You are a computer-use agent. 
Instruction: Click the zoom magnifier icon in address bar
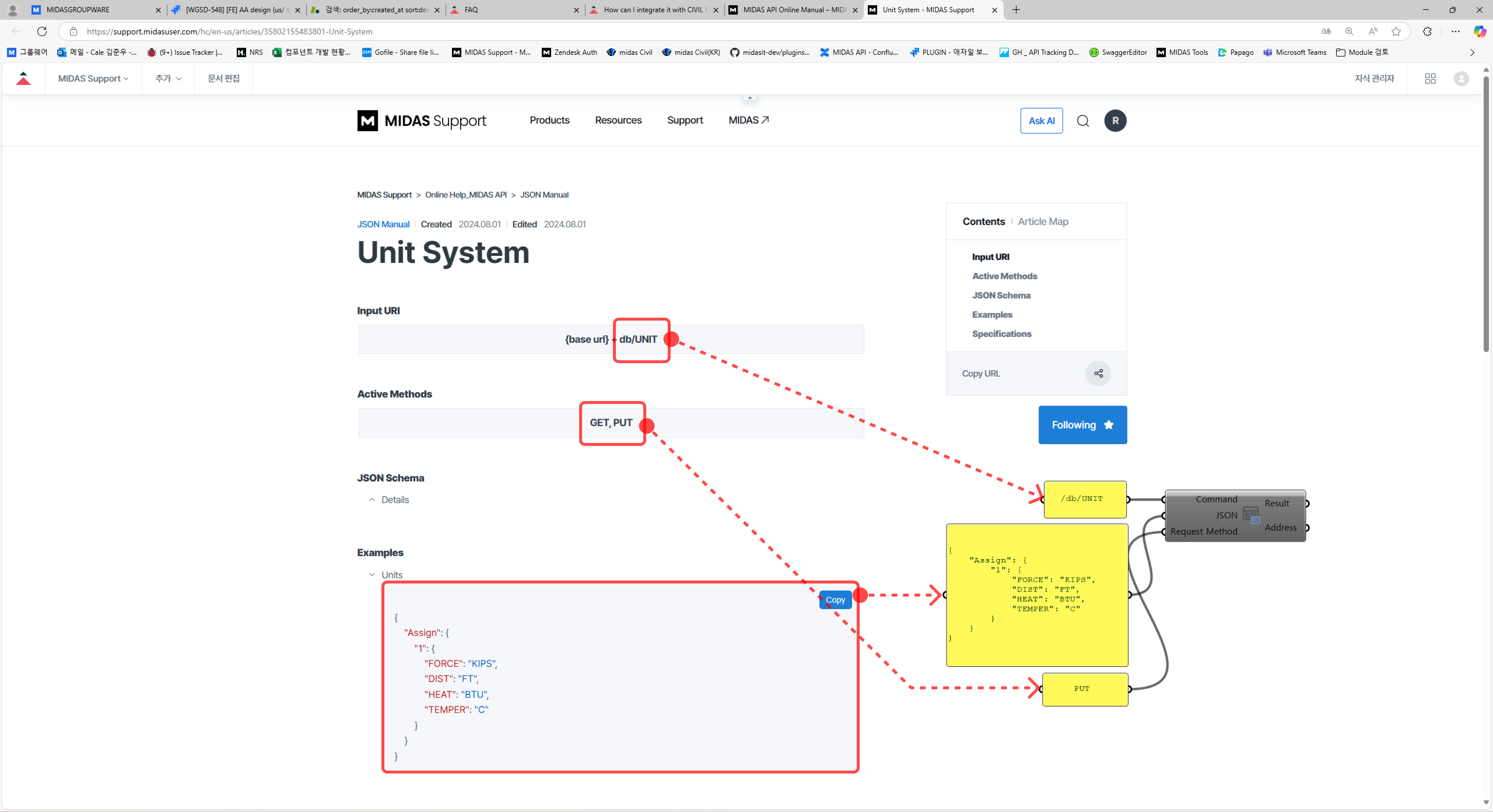1349,31
